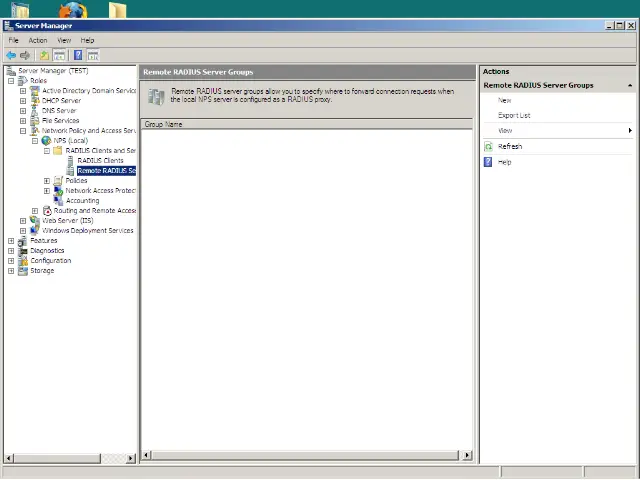Open the folder icon left on desktop

20,10
